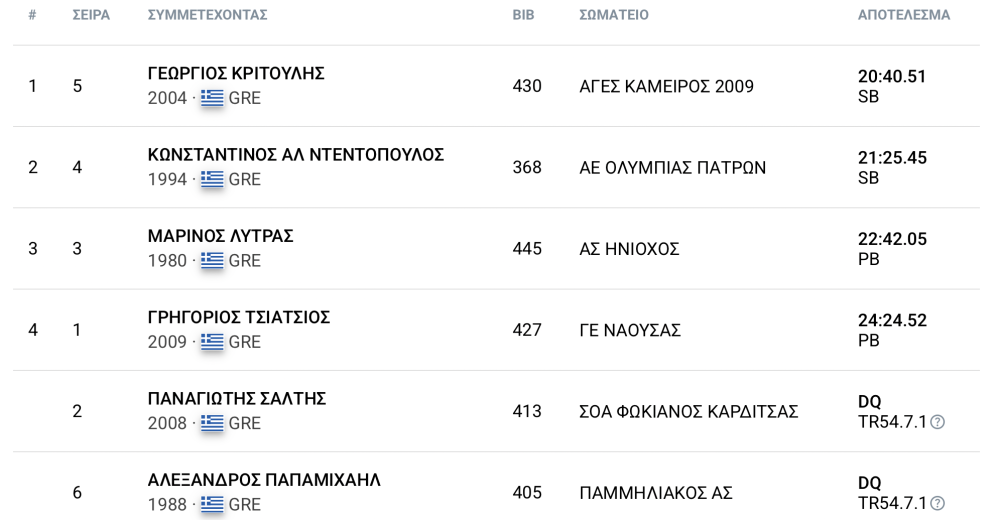Image resolution: width=1000 pixels, height=520 pixels.
Task: Open the club ΣΟΑ ΦΩΚΙΑΝΟΣ ΚΑΡΔΙΤΣΑΣ
Action: click(x=689, y=412)
